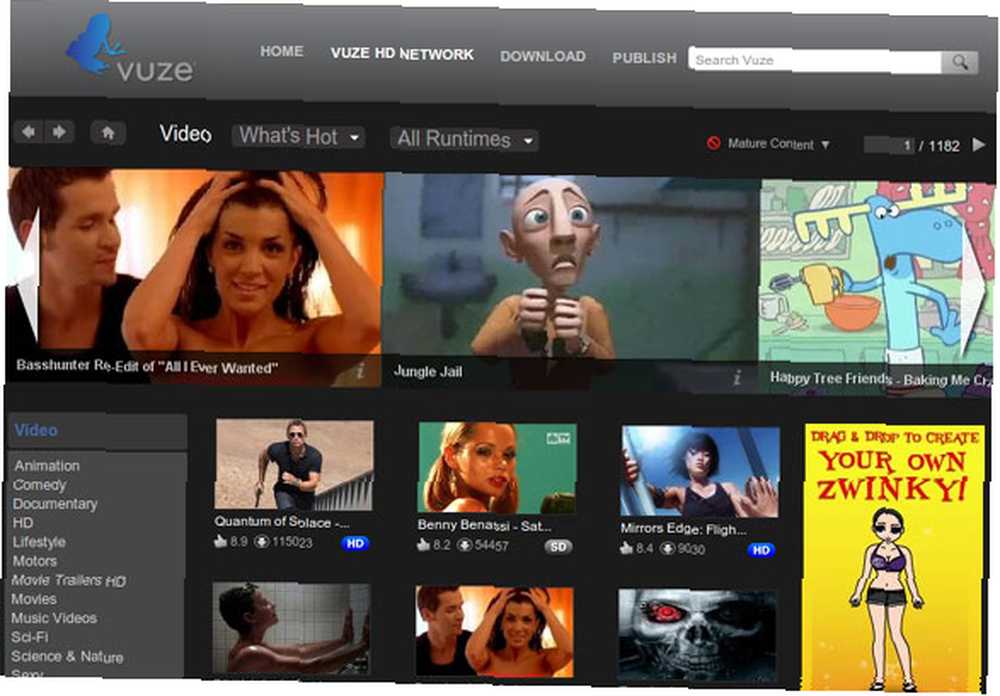
Task: Browse the Science & Nature category
Action: coord(67,656)
